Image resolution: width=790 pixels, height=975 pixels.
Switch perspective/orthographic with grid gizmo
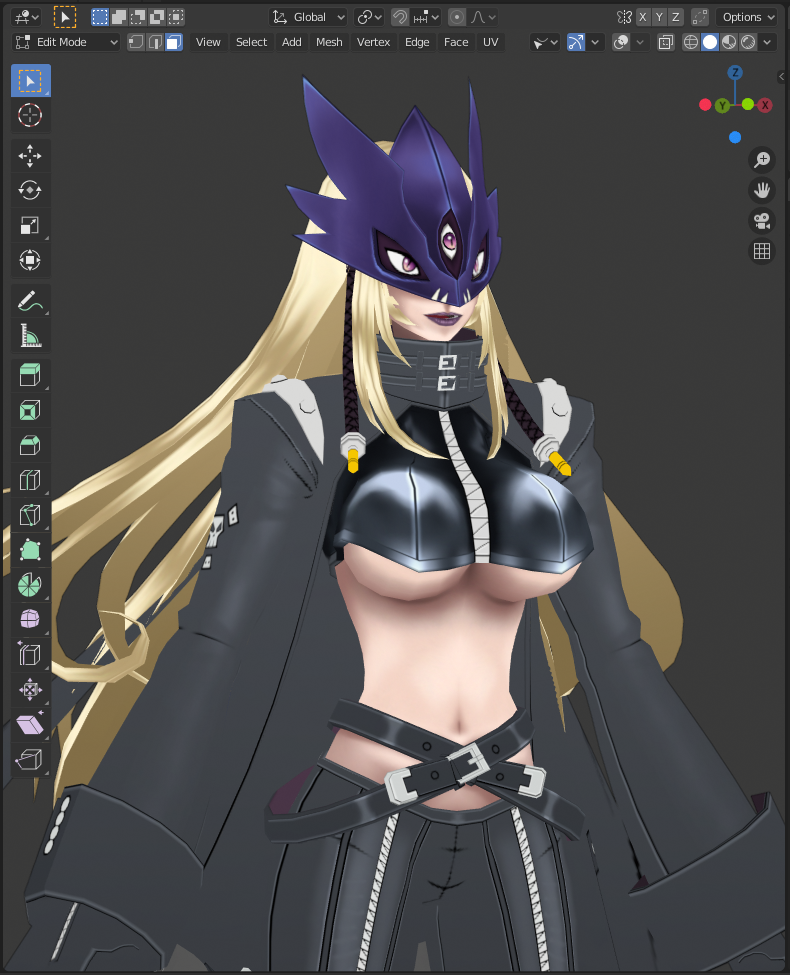[x=761, y=251]
